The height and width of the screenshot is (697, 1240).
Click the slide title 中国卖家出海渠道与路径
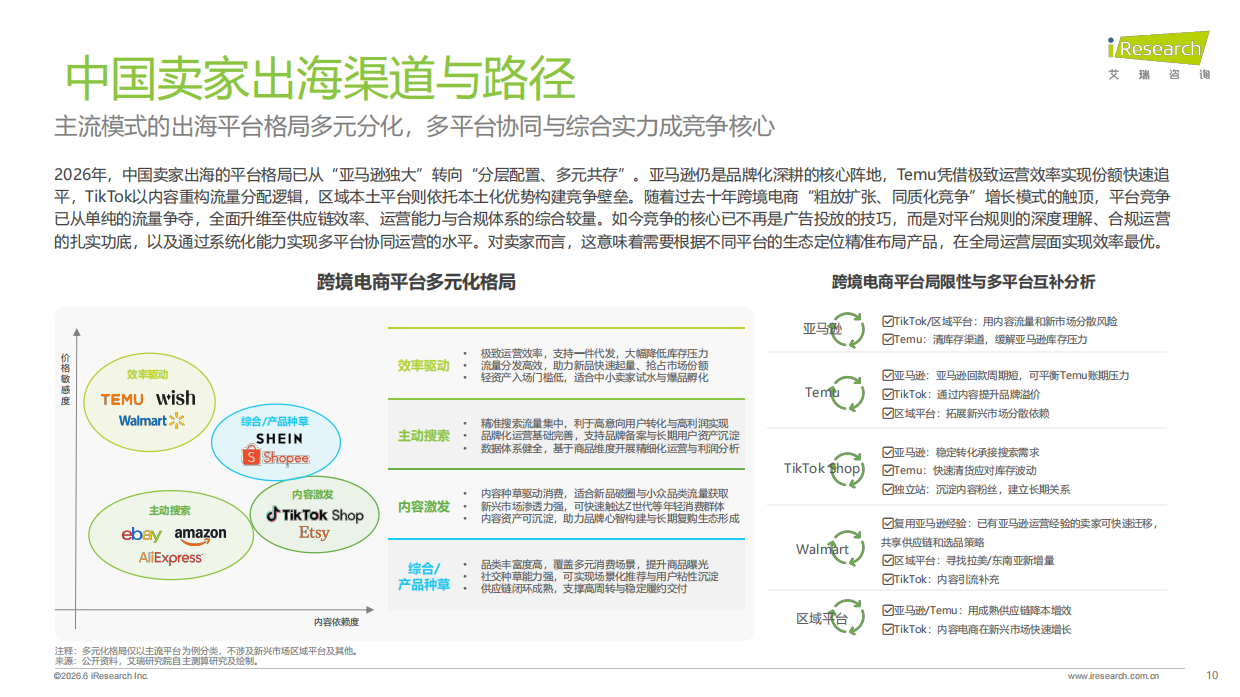(319, 79)
